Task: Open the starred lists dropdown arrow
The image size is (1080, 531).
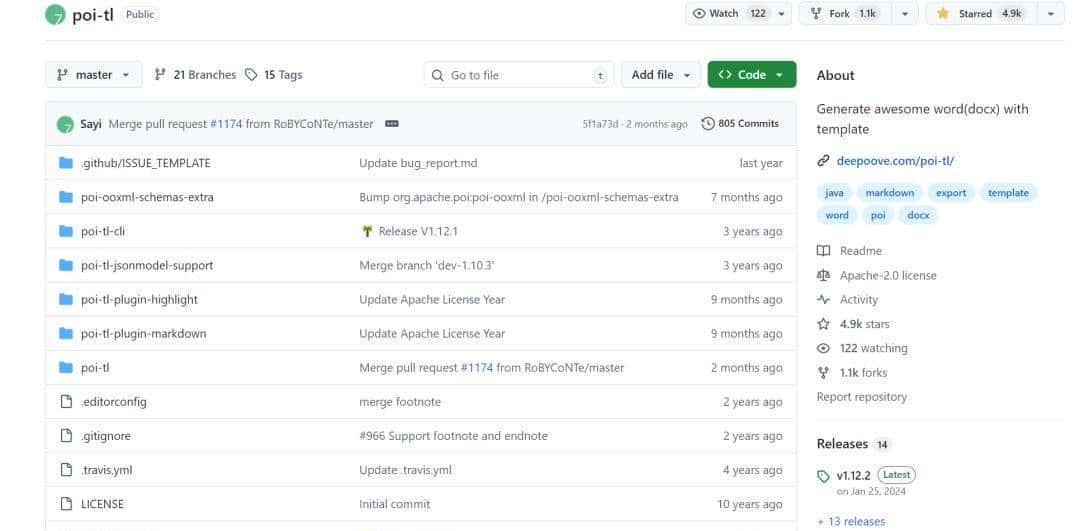Action: [1050, 14]
